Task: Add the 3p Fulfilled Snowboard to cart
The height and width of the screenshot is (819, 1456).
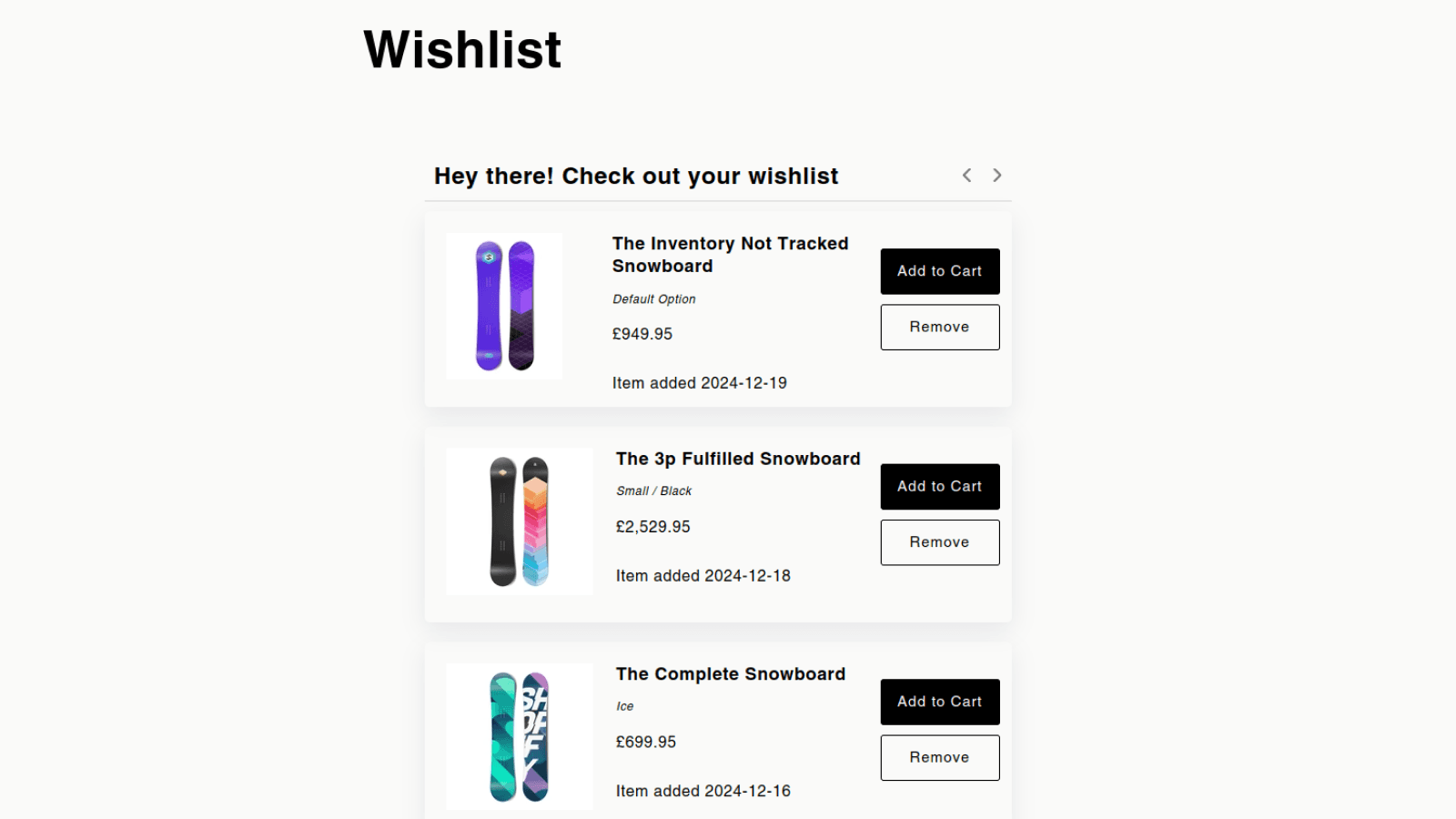Action: tap(939, 487)
